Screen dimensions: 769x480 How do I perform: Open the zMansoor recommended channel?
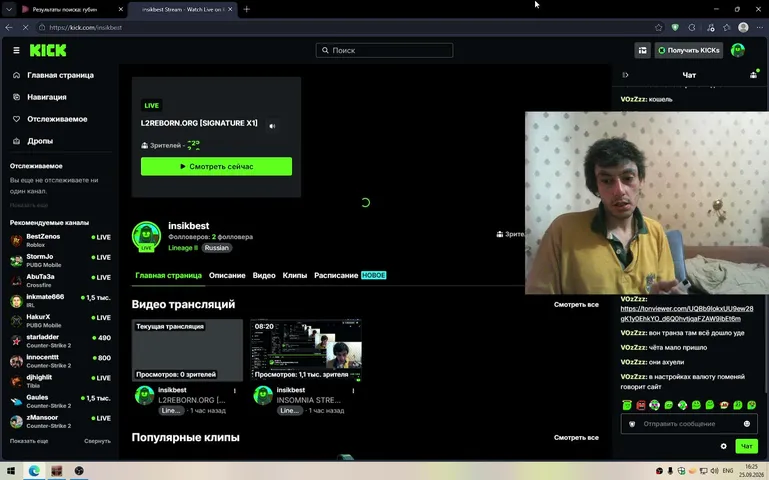(x=60, y=421)
